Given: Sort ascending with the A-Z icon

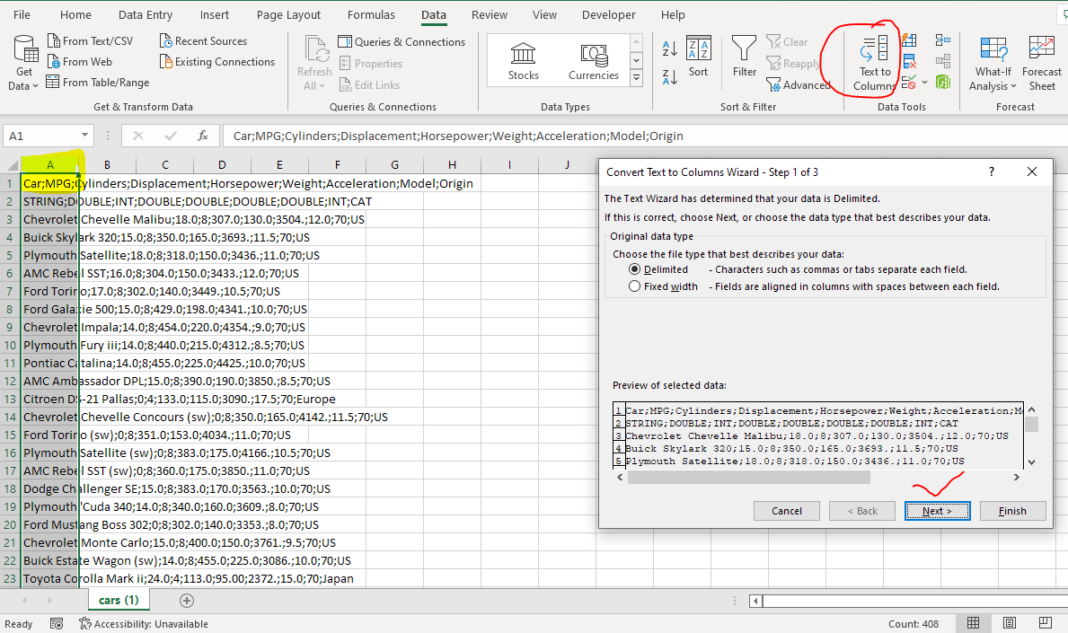Looking at the screenshot, I should (668, 46).
